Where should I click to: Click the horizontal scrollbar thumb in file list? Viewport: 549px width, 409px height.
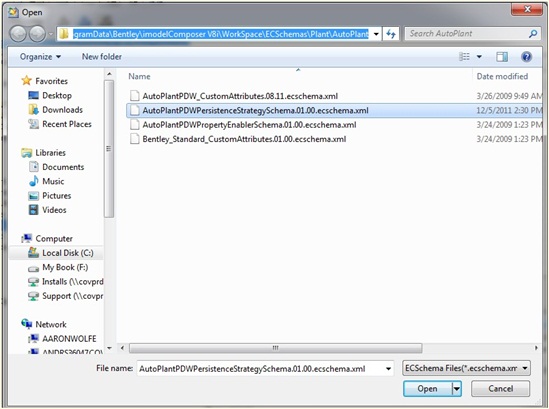(x=276, y=348)
